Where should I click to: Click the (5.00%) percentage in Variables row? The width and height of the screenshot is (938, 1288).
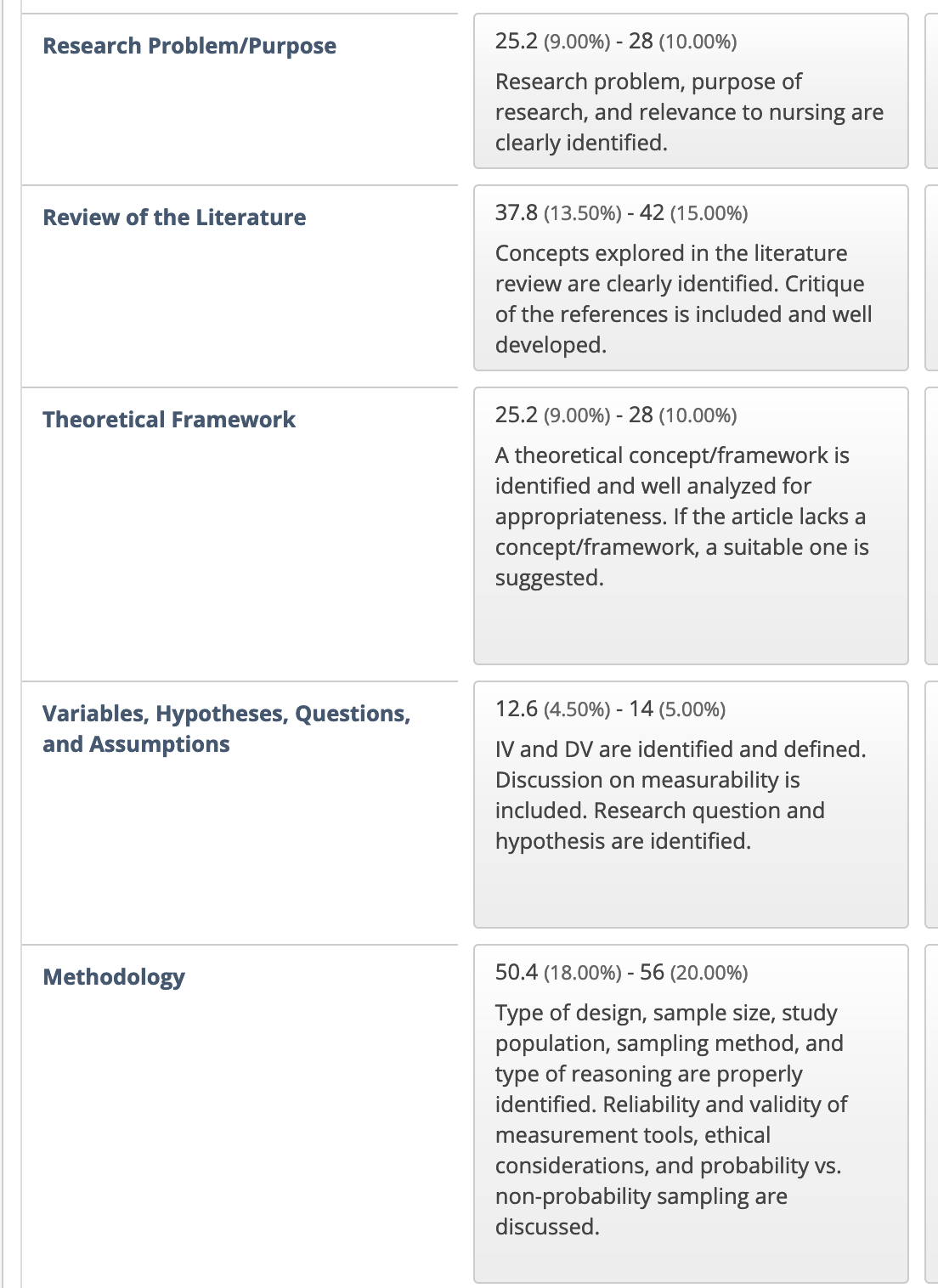coord(692,709)
